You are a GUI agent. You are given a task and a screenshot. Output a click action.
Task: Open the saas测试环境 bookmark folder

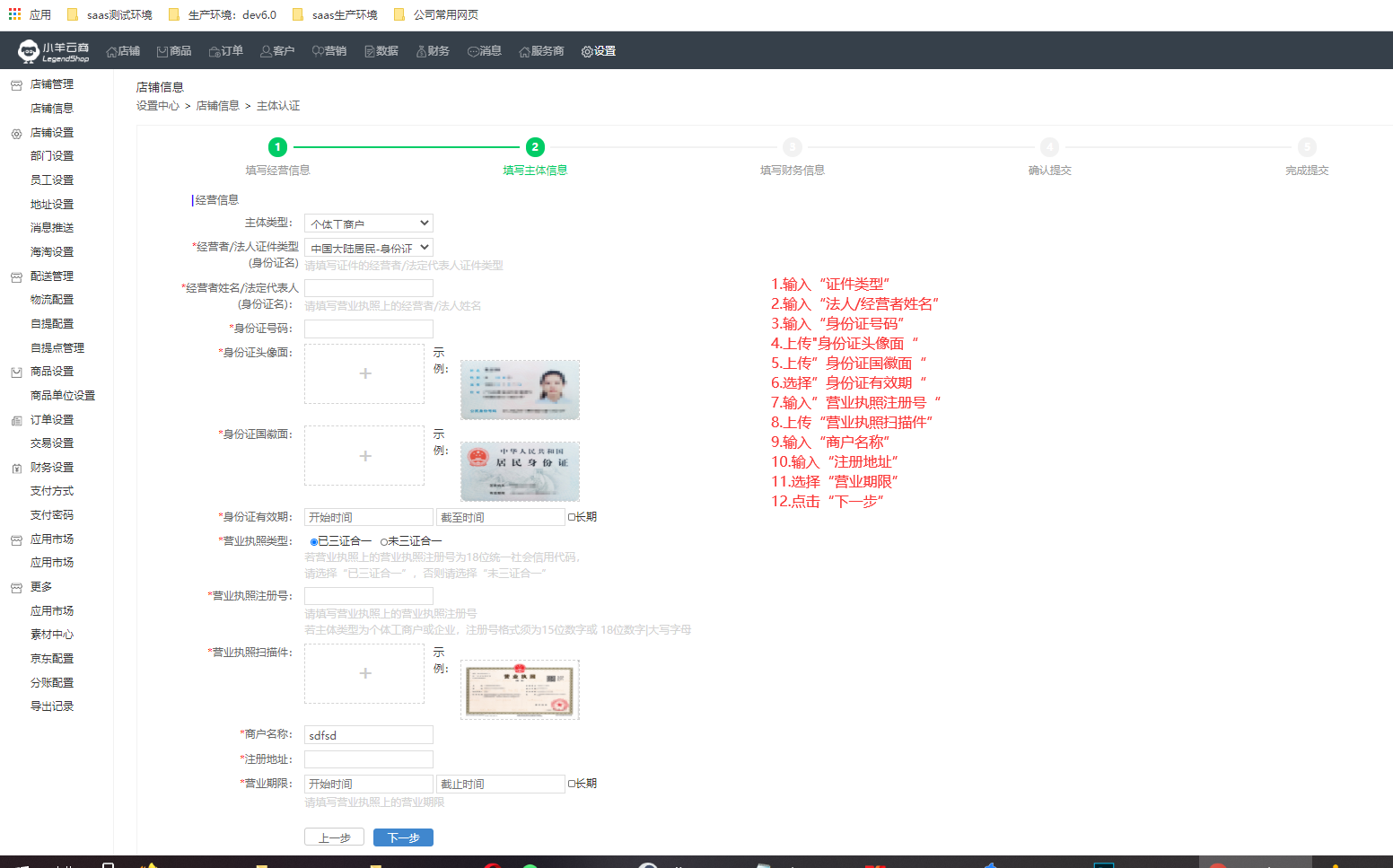110,14
